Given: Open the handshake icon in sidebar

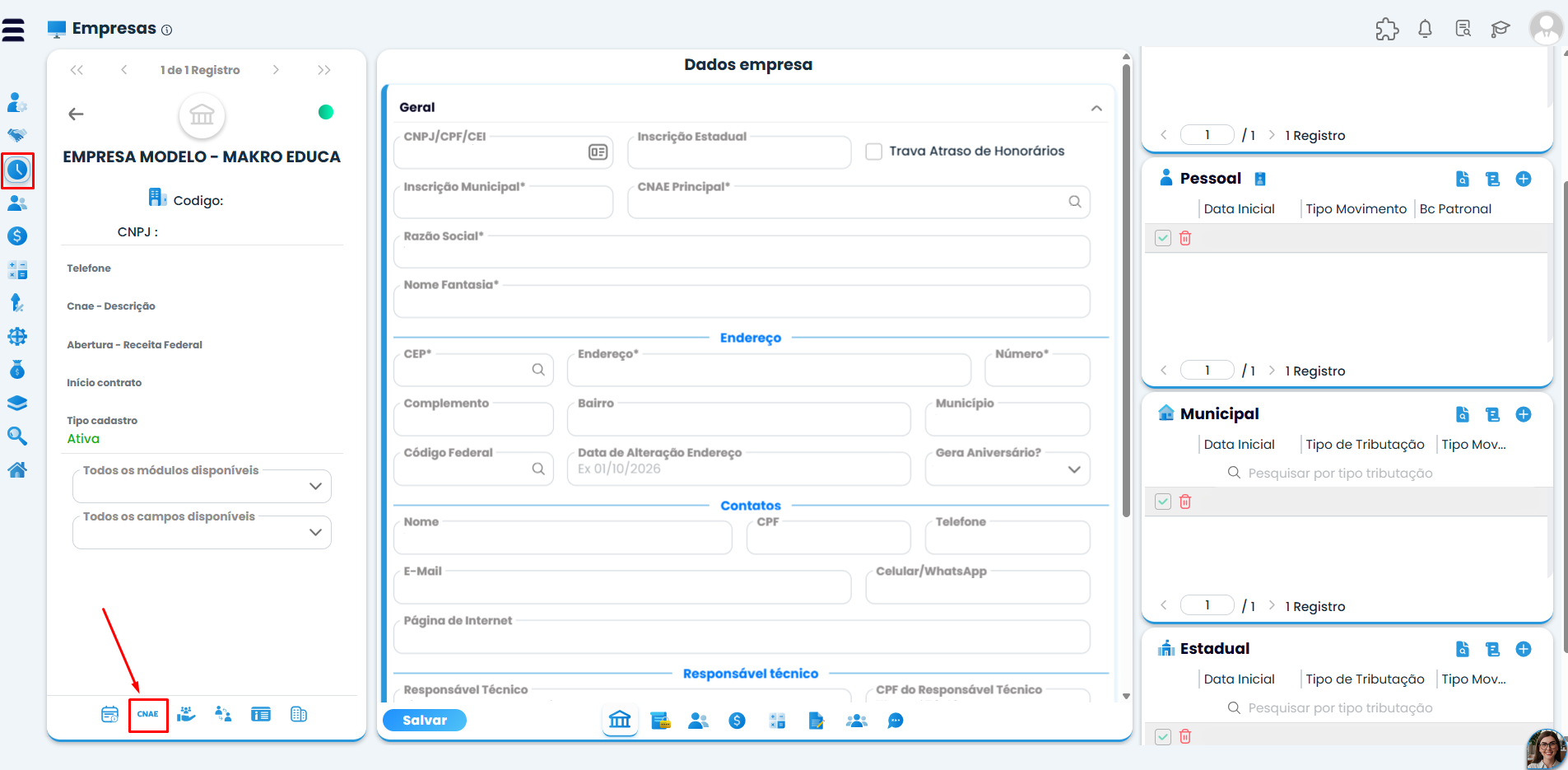Looking at the screenshot, I should pos(17,135).
